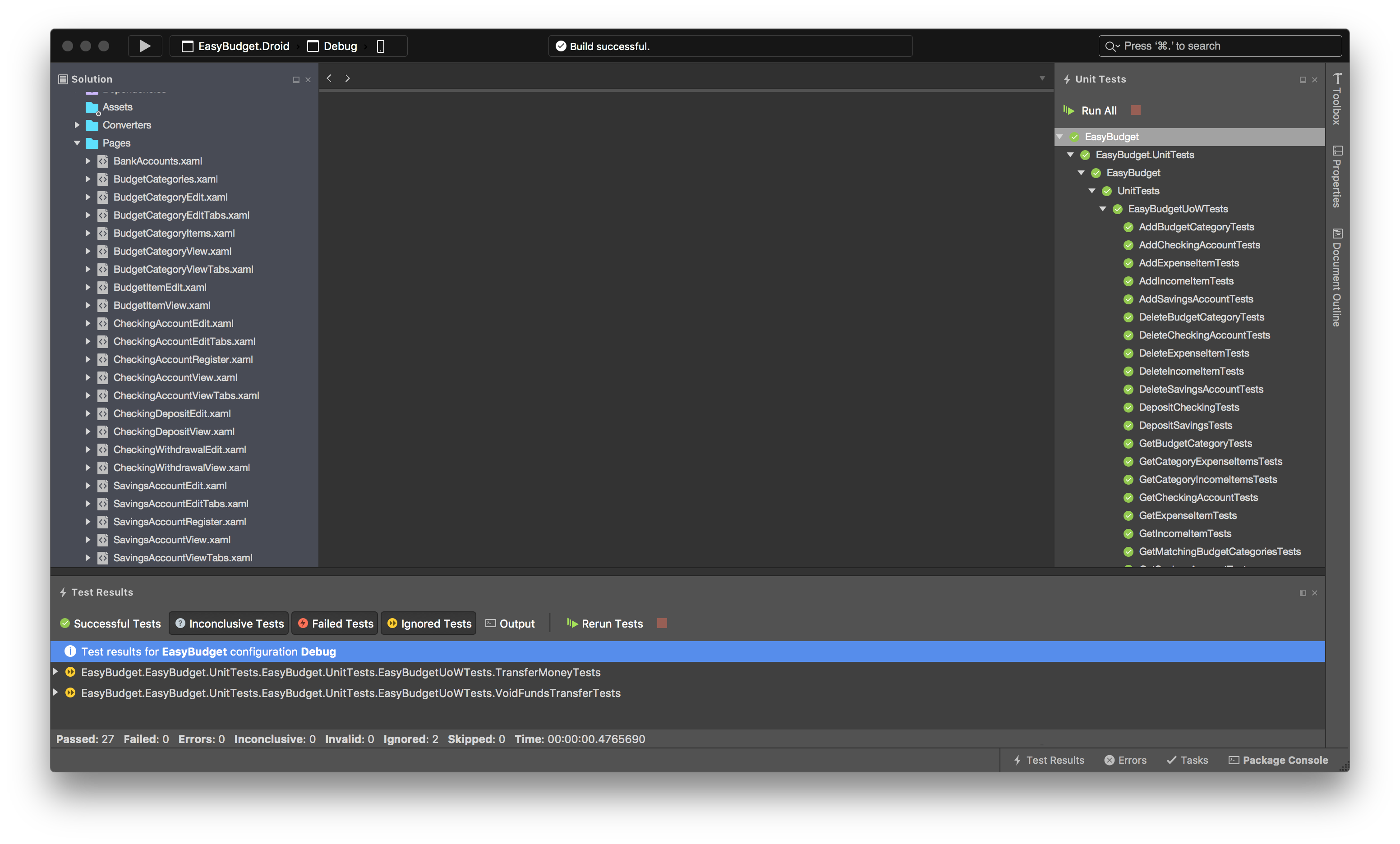This screenshot has width=1400, height=844.
Task: Expand BankAccounts.xaml node
Action: point(87,161)
